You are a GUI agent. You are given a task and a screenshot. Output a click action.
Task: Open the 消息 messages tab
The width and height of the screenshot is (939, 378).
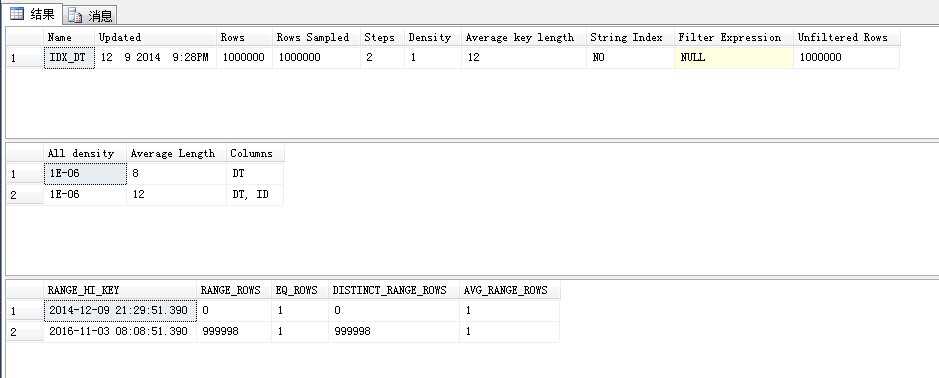pyautogui.click(x=89, y=16)
